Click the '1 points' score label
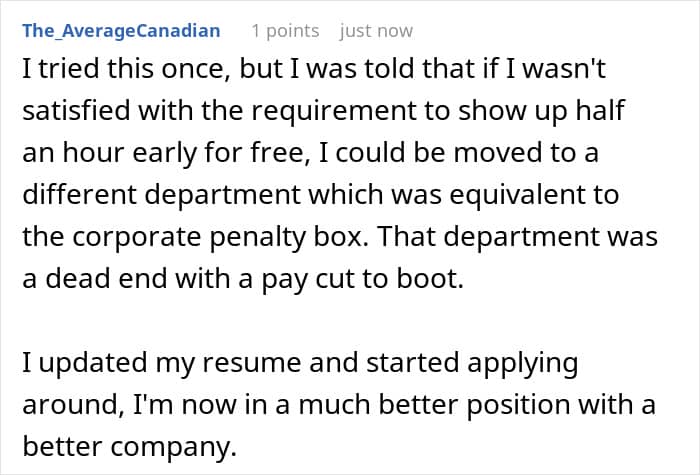700x475 pixels. click(x=285, y=31)
